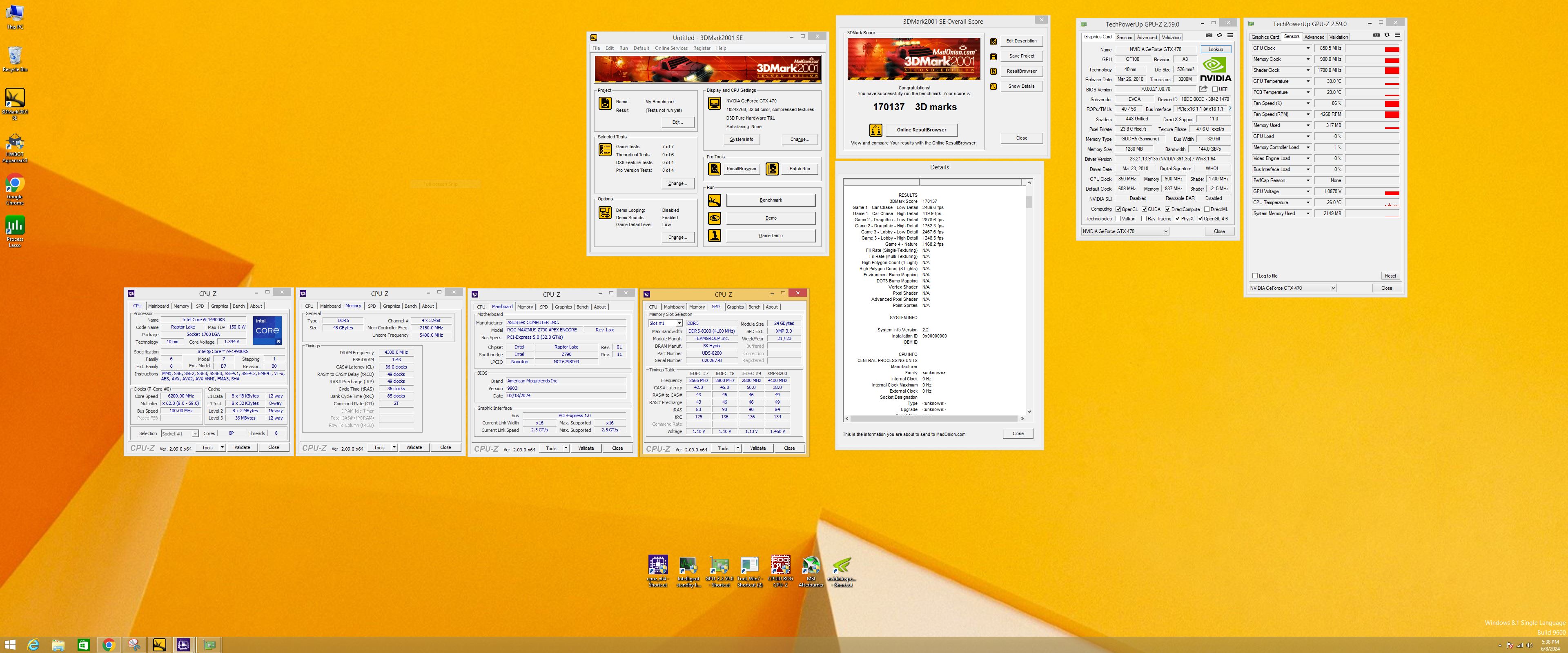
Task: Open Socket #1 selection dropdown in CPU-Z
Action: click(195, 434)
